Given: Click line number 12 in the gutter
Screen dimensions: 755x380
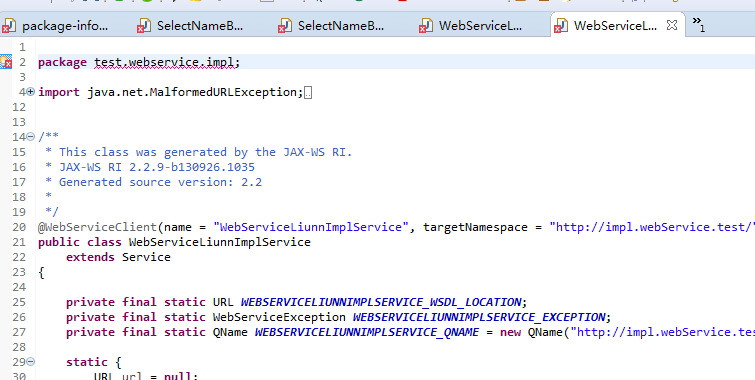Looking at the screenshot, I should [19, 107].
